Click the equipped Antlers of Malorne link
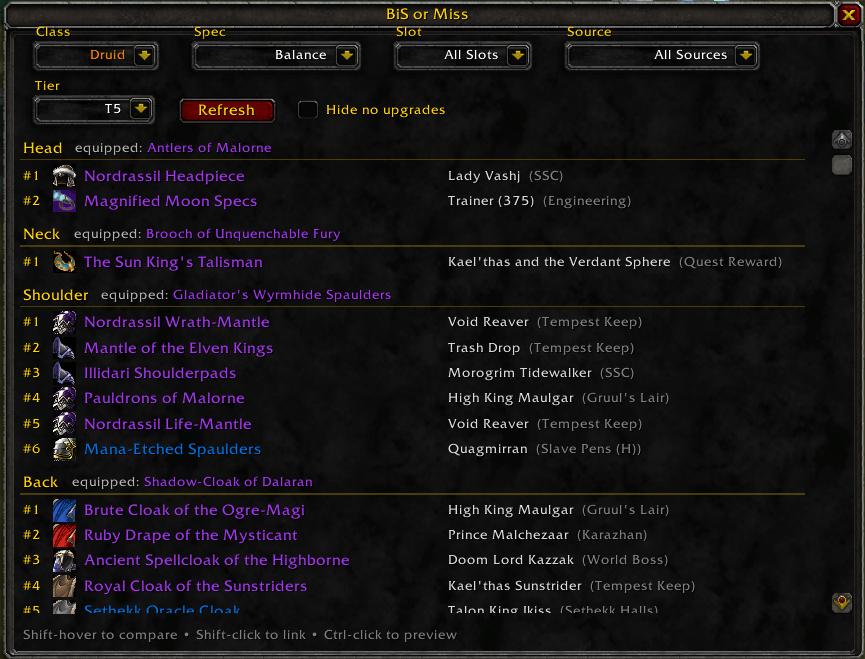The image size is (865, 659). coord(209,148)
